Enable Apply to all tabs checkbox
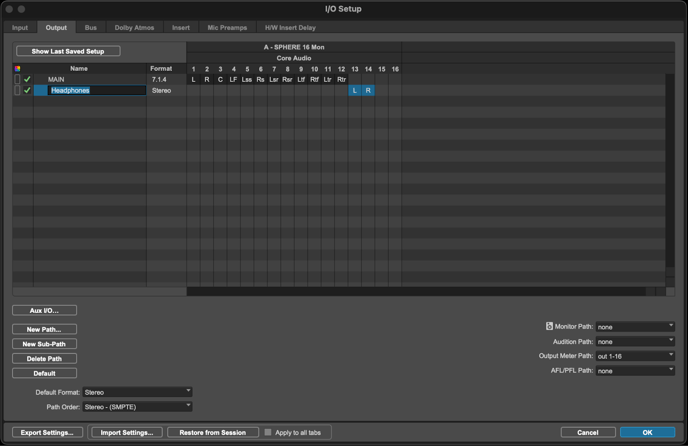This screenshot has height=446, width=688. pyautogui.click(x=268, y=433)
